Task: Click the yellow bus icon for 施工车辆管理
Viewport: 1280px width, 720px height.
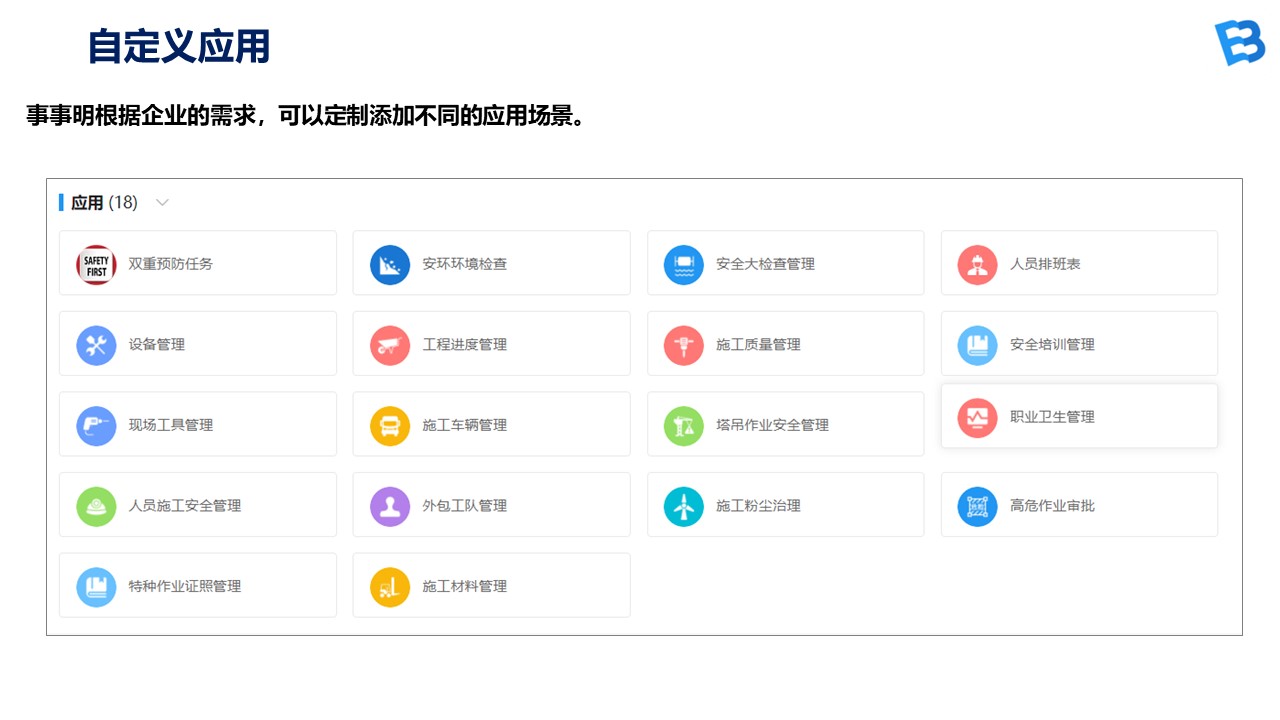Action: tap(390, 426)
